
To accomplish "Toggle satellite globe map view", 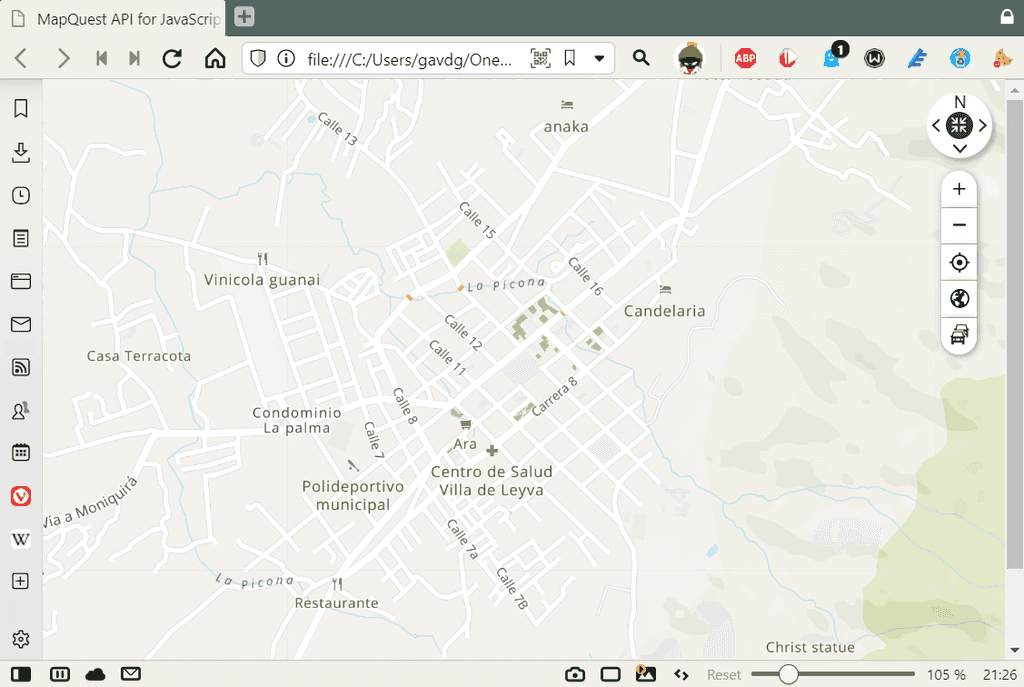I will pyautogui.click(x=959, y=299).
